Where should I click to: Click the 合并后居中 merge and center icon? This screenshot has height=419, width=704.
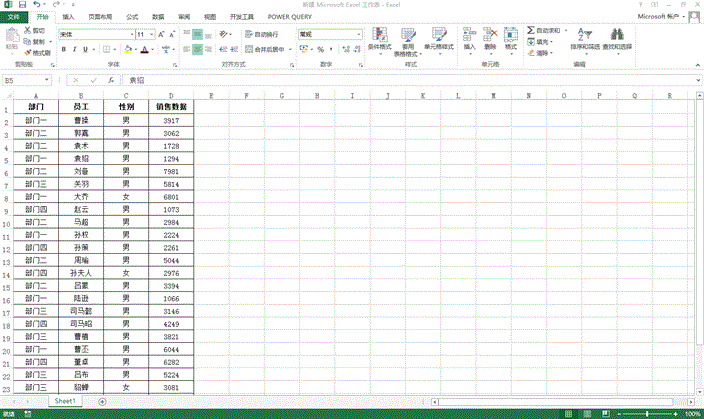[x=250, y=49]
